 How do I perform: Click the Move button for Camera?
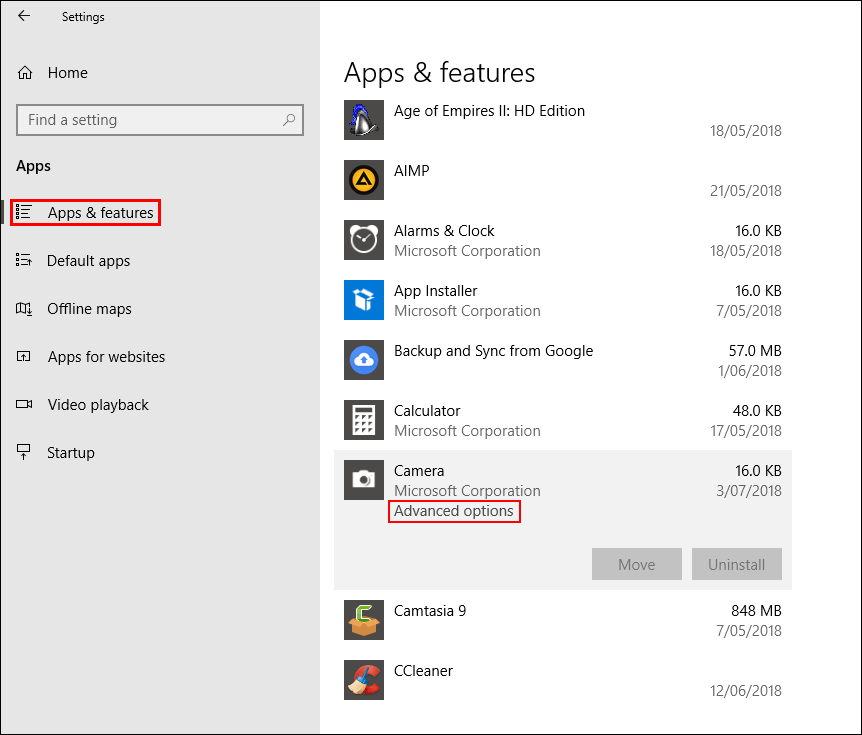(x=637, y=563)
